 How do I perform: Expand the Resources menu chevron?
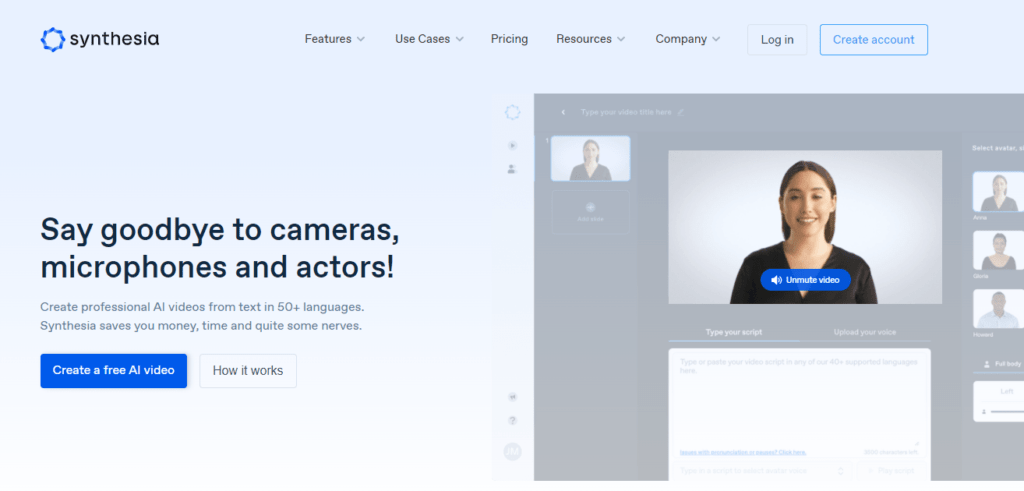pos(621,39)
